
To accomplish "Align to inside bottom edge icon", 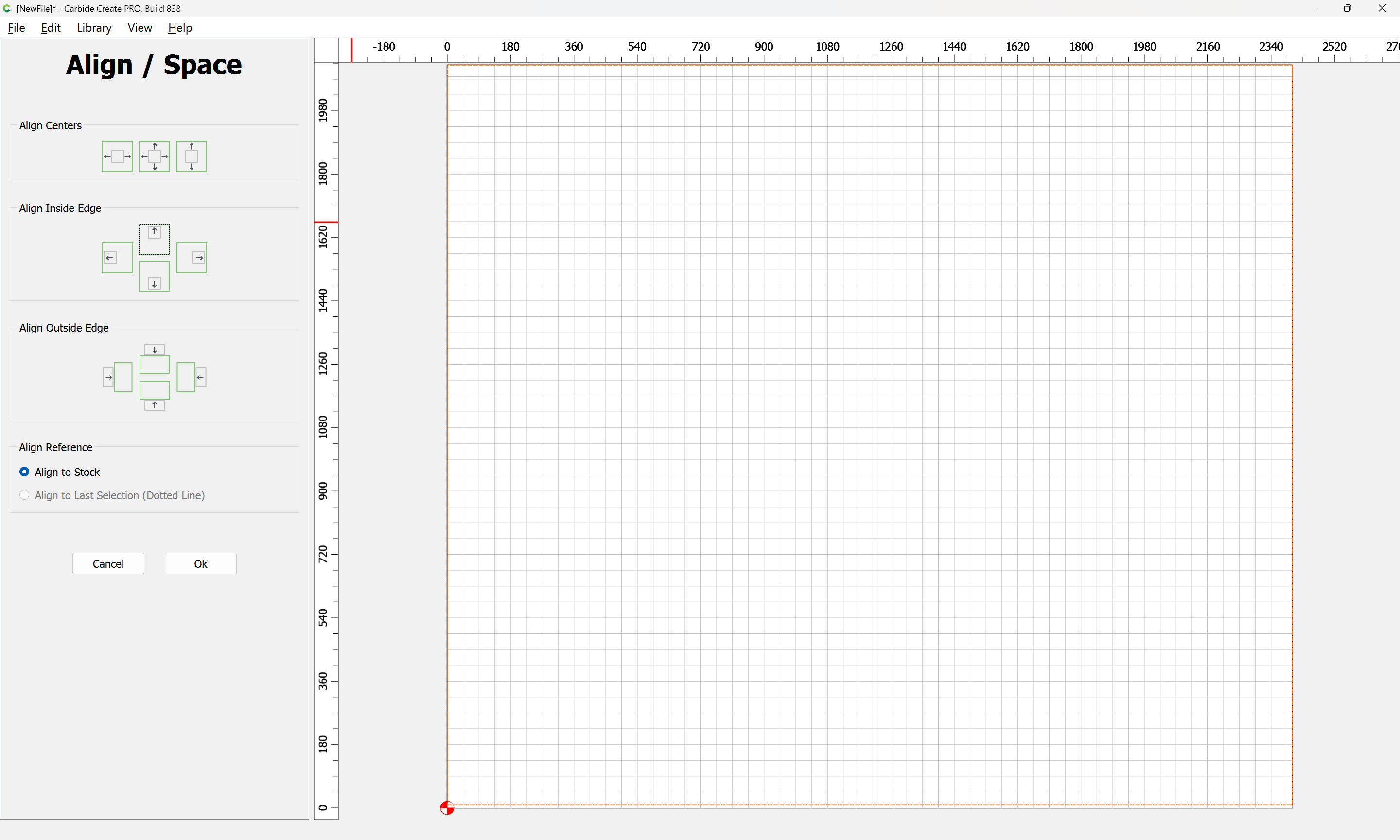I will click(x=155, y=276).
